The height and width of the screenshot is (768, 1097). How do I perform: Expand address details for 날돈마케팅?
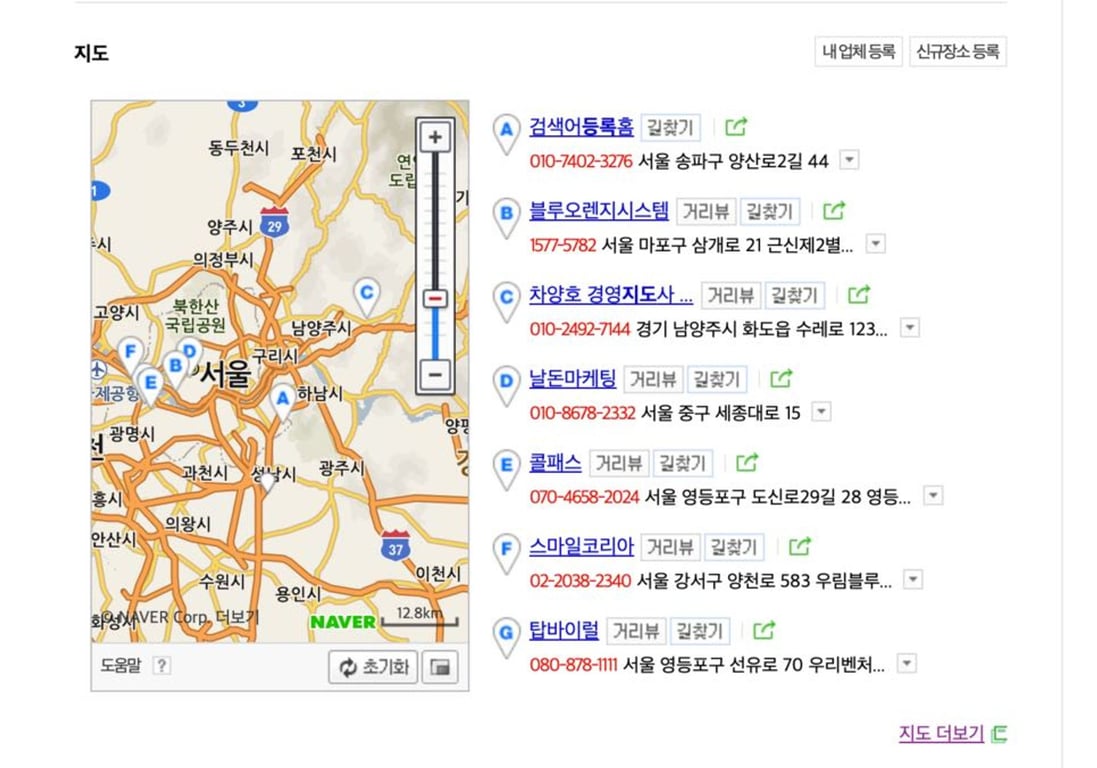(x=821, y=412)
